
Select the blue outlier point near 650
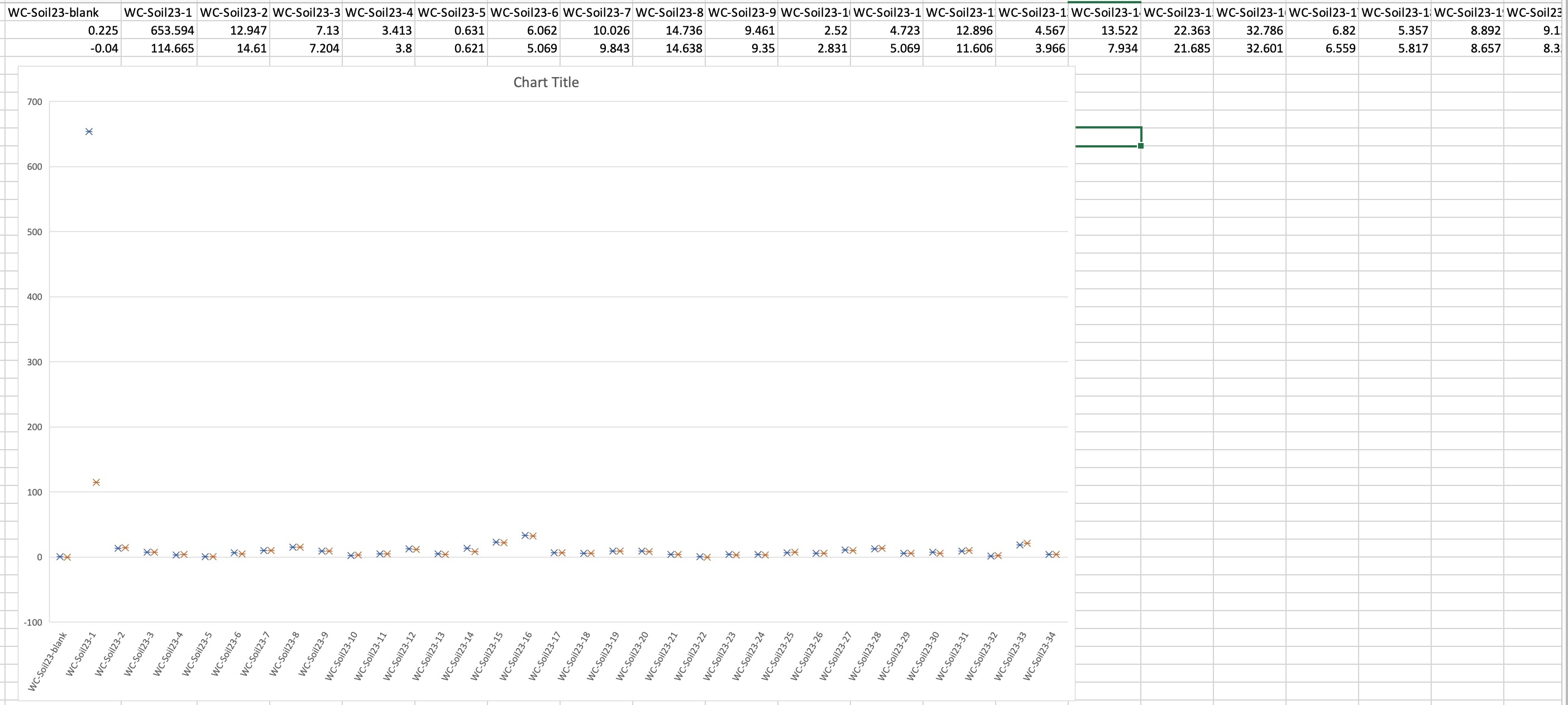(x=89, y=131)
